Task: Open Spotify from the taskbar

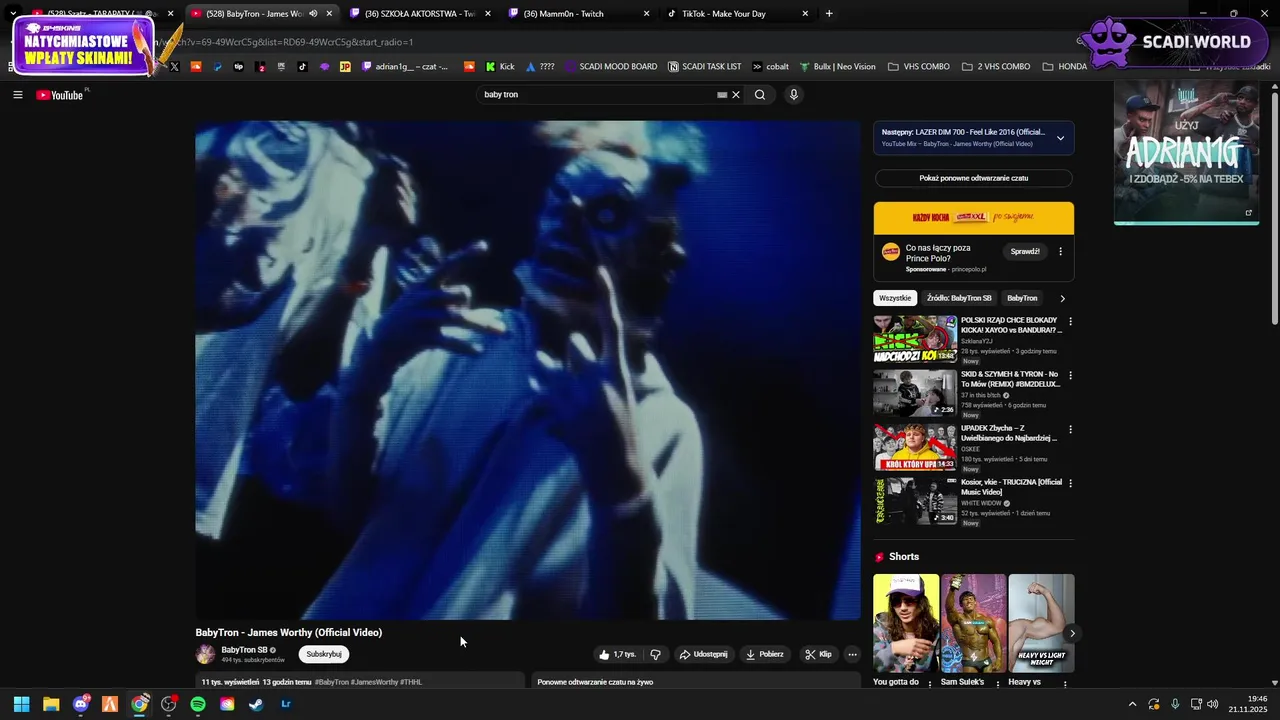Action: coord(198,704)
